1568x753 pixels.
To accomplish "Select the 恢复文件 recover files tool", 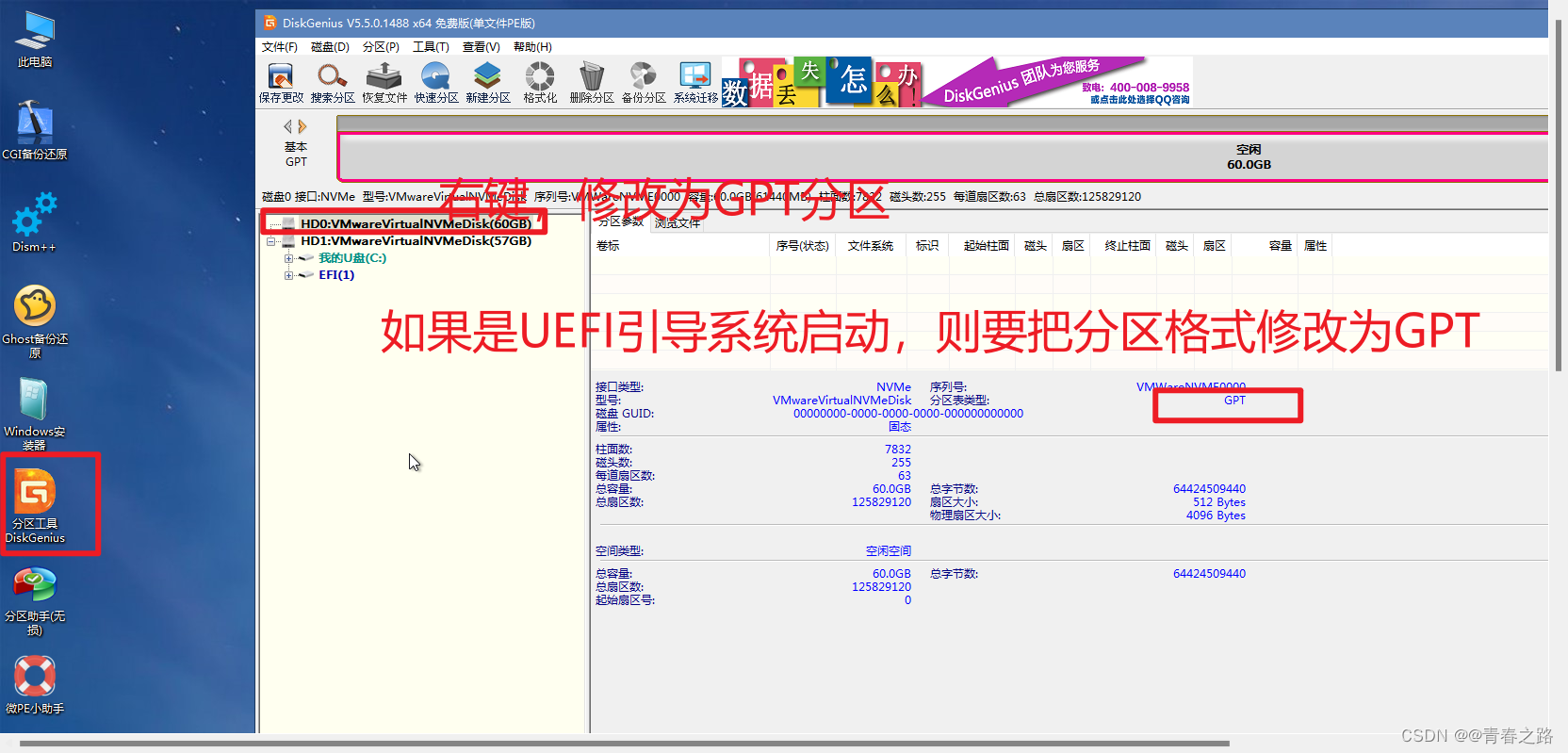I will 384,82.
